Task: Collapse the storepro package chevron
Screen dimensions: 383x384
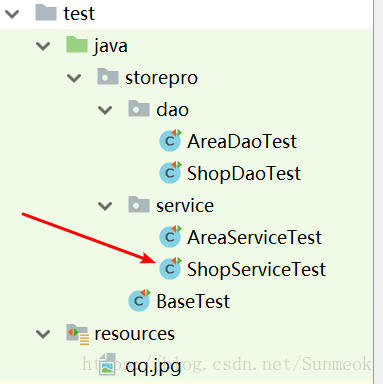Action: pos(74,78)
